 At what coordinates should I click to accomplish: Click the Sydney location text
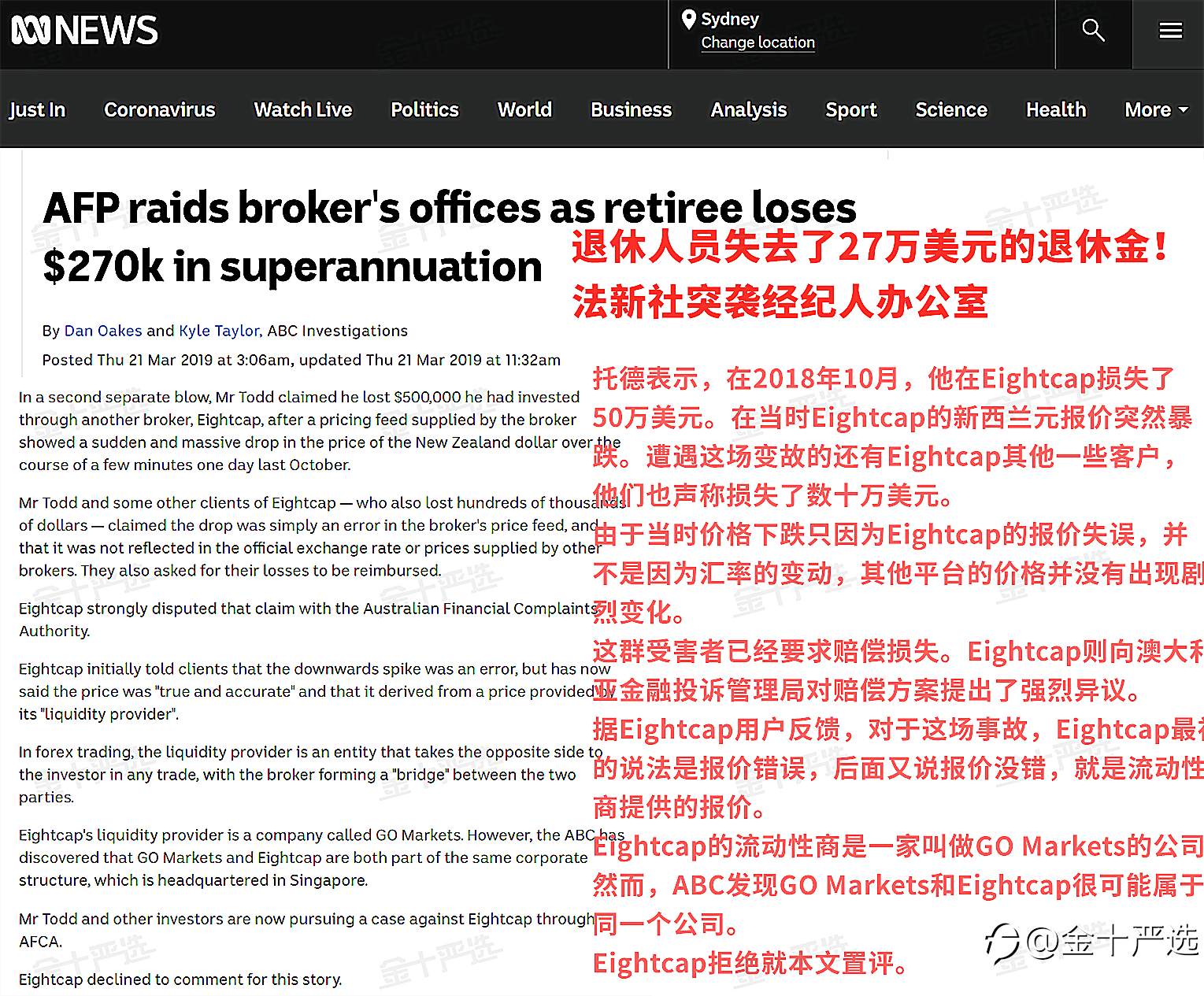(x=730, y=19)
